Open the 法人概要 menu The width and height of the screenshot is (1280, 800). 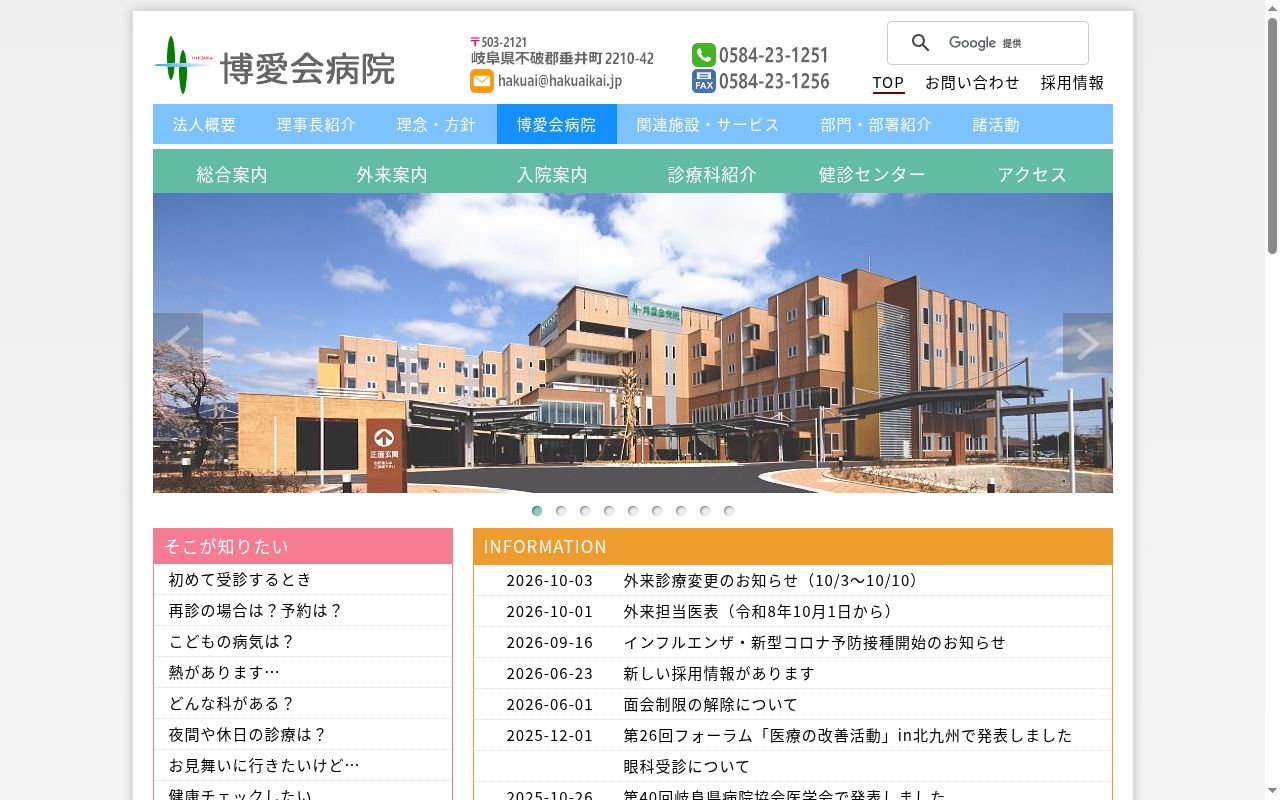pos(205,124)
